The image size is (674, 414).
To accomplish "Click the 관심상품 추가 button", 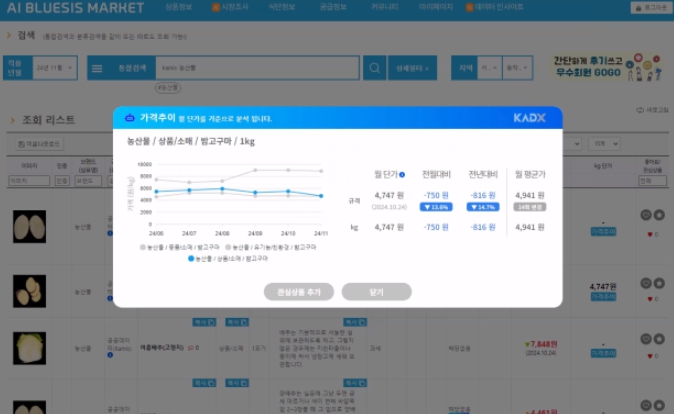I will coord(298,292).
